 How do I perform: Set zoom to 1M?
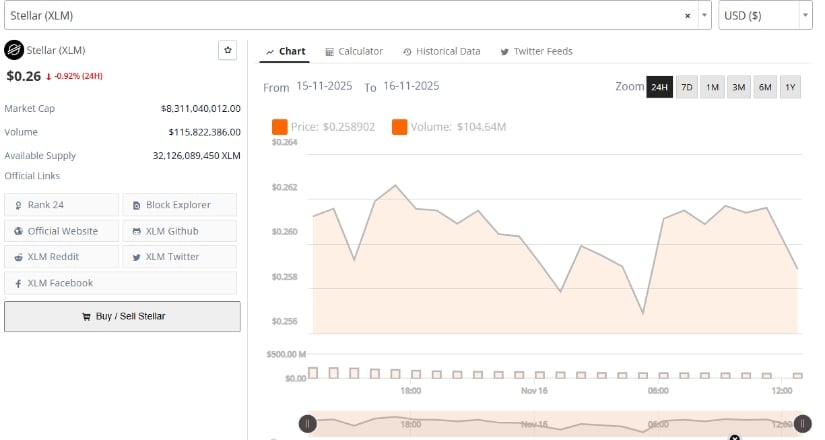coord(713,87)
